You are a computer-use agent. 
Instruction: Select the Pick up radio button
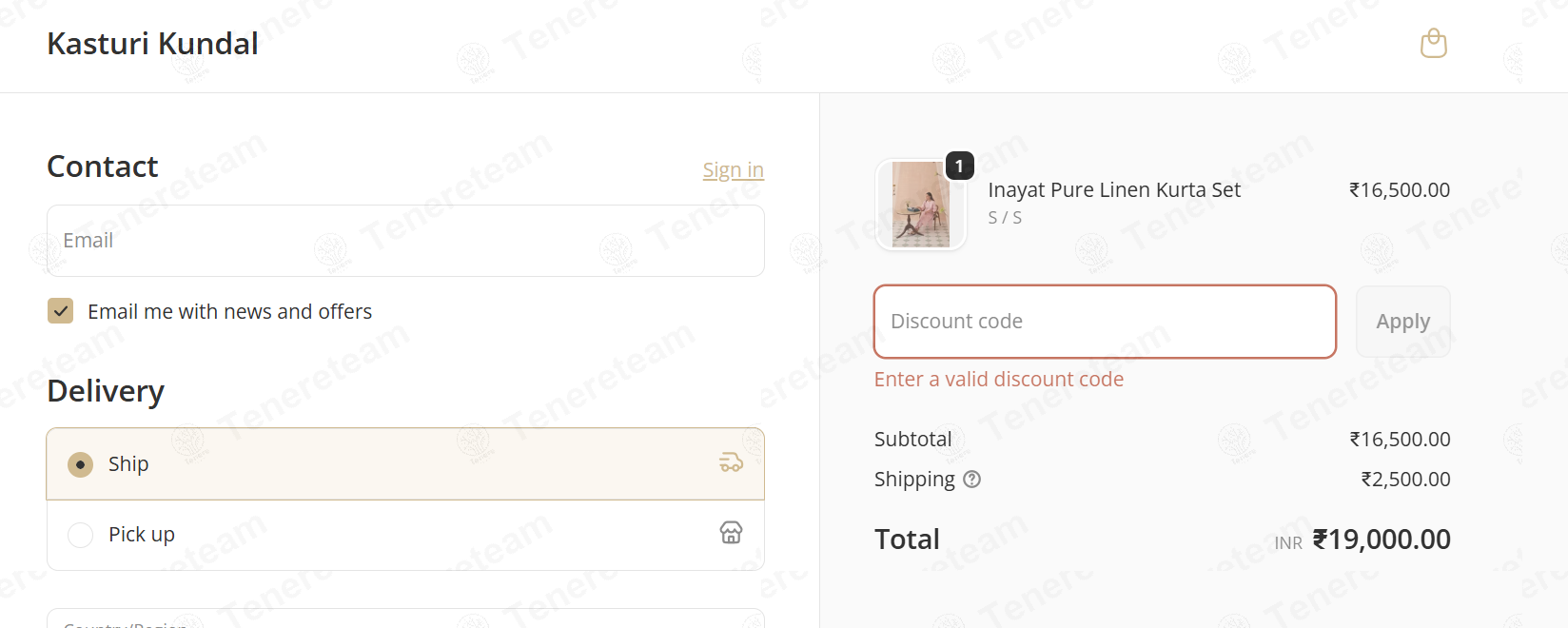pos(81,535)
